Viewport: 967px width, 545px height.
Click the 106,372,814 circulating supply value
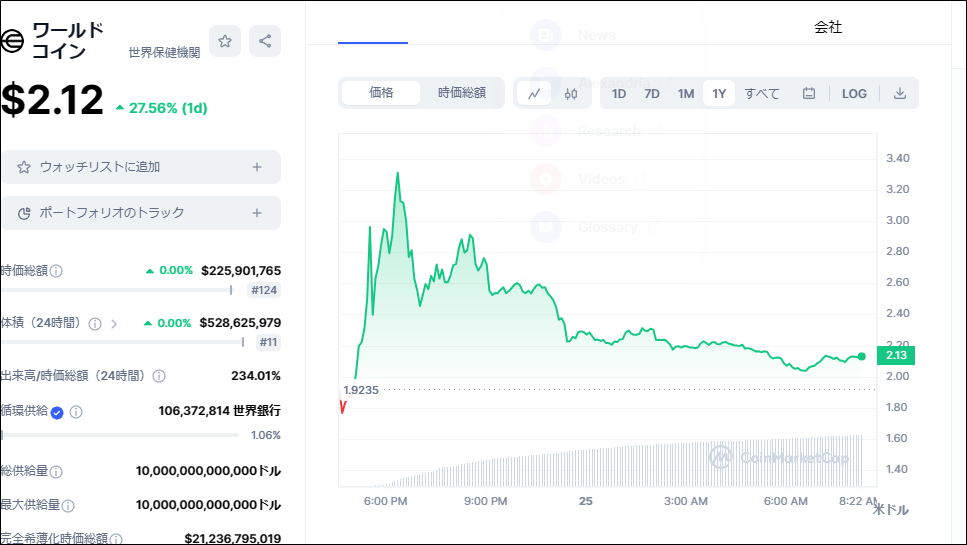(220, 411)
